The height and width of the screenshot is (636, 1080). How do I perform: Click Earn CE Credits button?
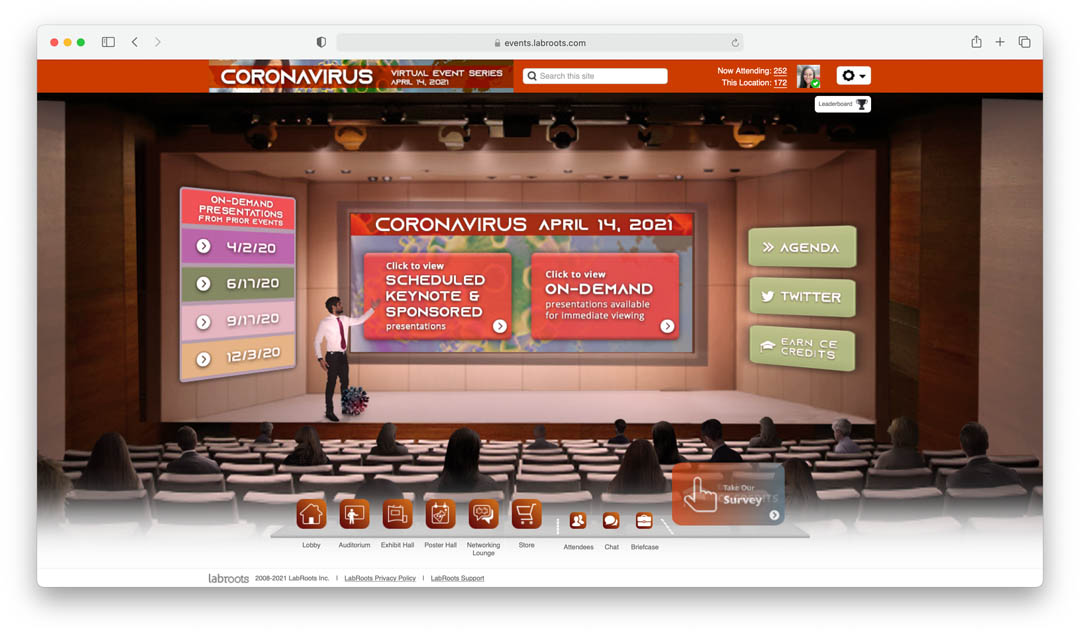click(x=802, y=347)
